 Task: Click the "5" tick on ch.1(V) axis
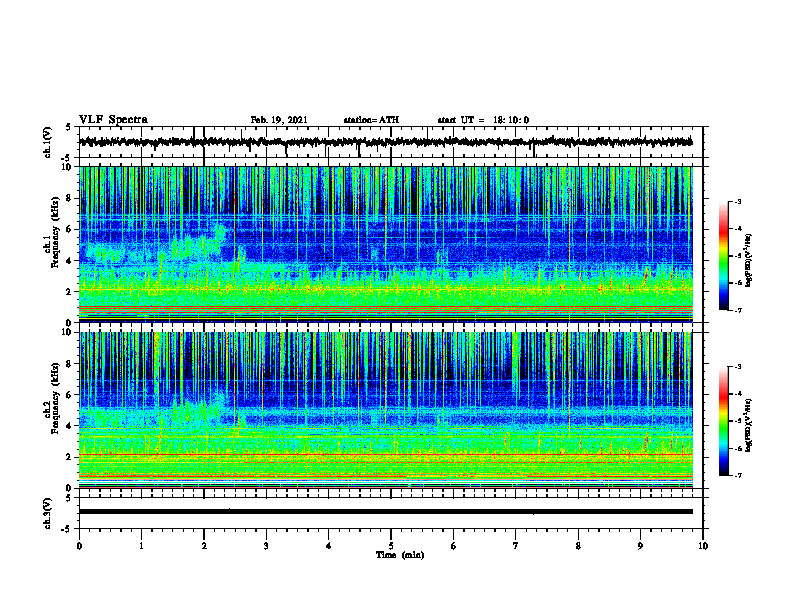coord(69,128)
